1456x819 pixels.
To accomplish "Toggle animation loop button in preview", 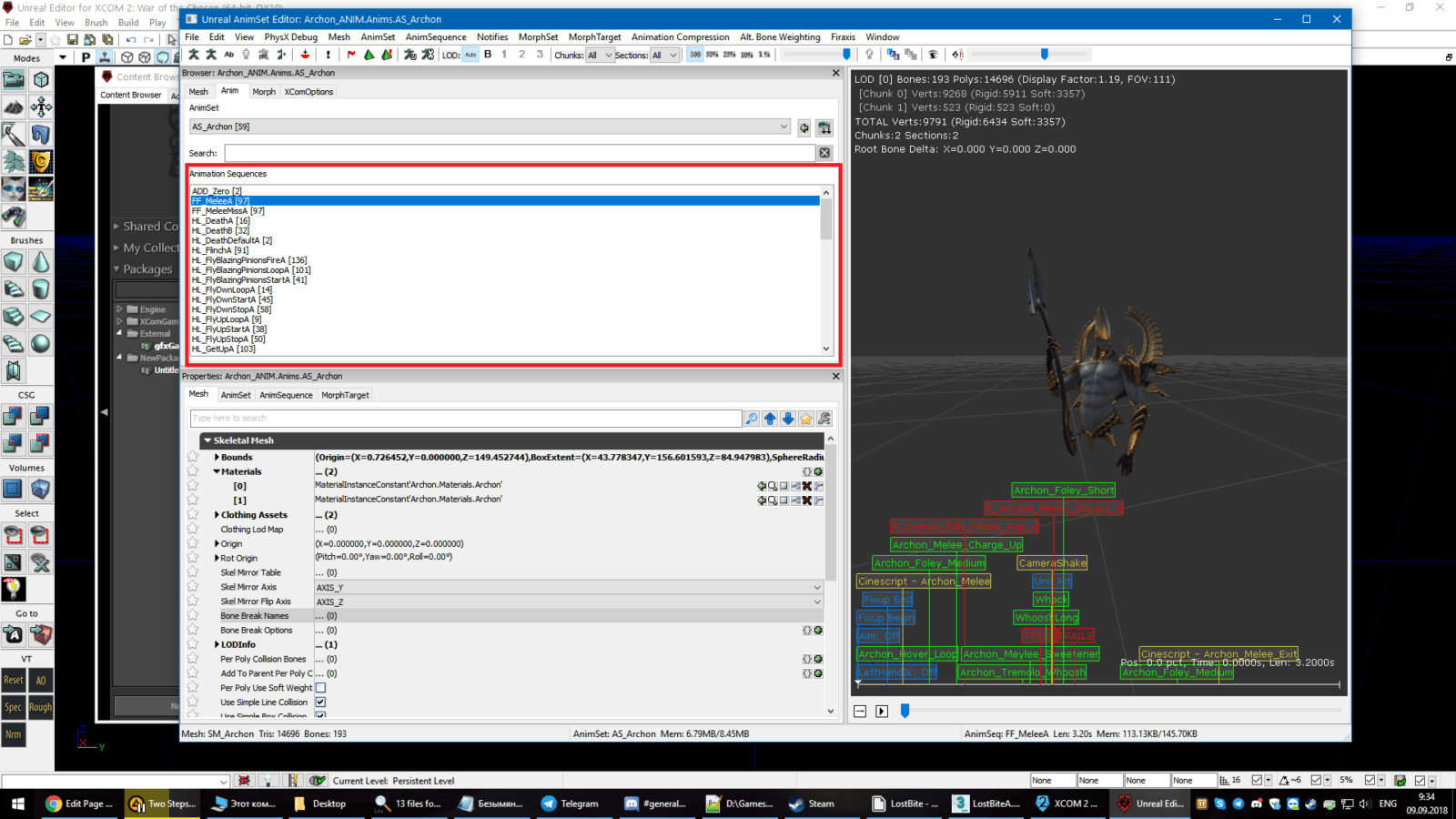I will pyautogui.click(x=860, y=711).
